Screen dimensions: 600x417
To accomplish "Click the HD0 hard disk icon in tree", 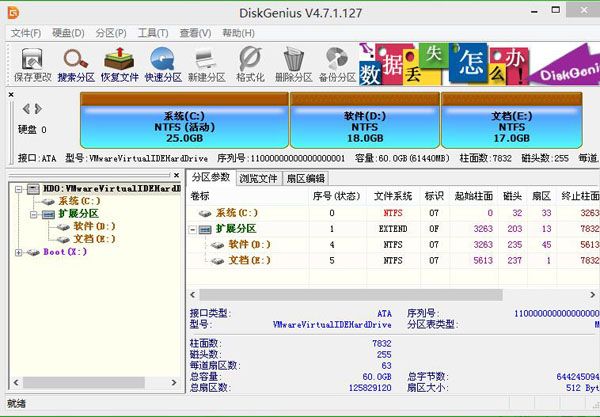I will [x=33, y=189].
